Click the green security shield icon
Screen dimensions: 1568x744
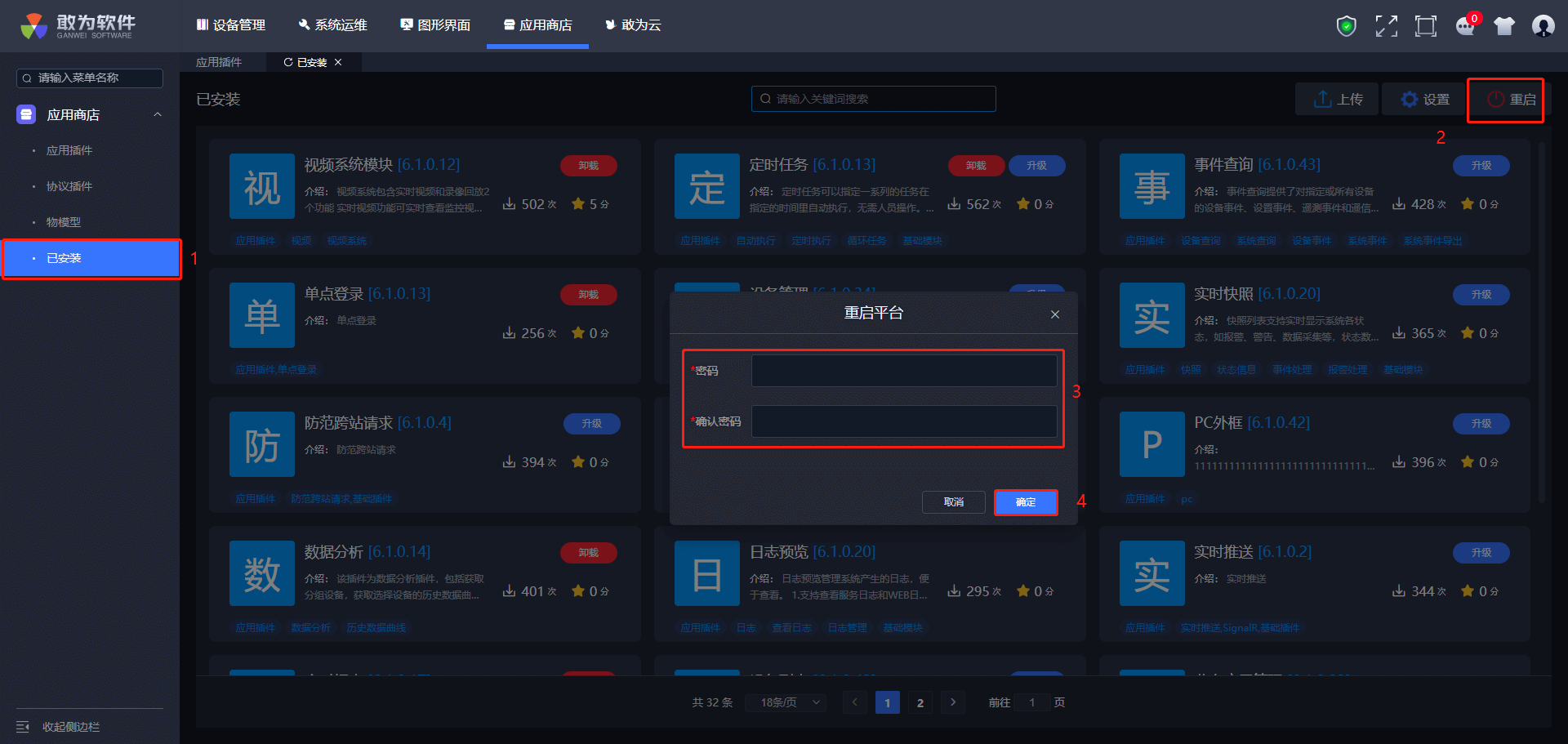click(x=1346, y=26)
